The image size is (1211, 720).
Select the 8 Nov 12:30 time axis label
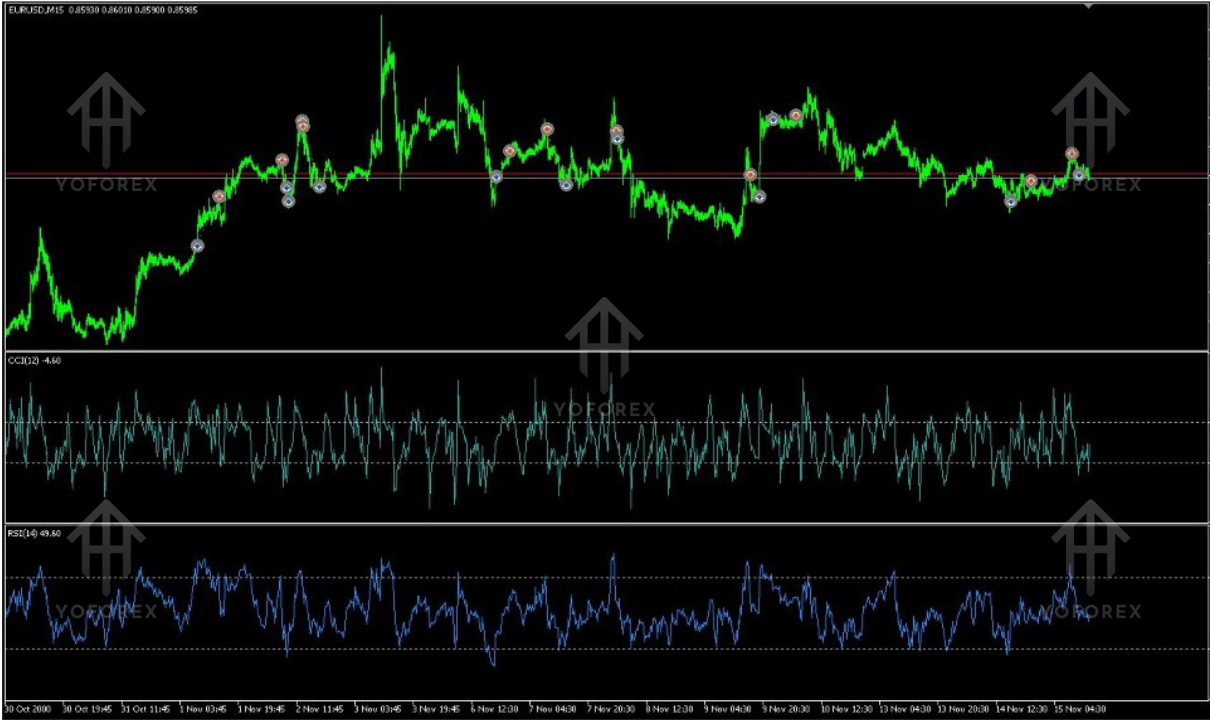(669, 709)
